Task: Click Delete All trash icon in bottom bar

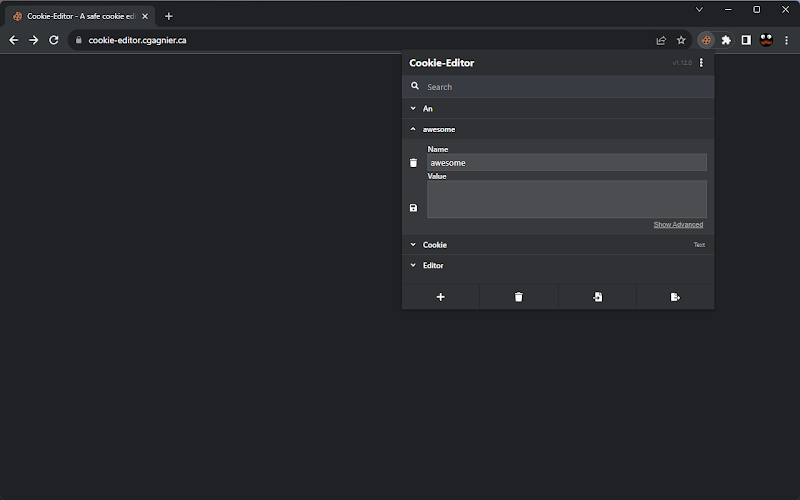Action: (x=518, y=297)
